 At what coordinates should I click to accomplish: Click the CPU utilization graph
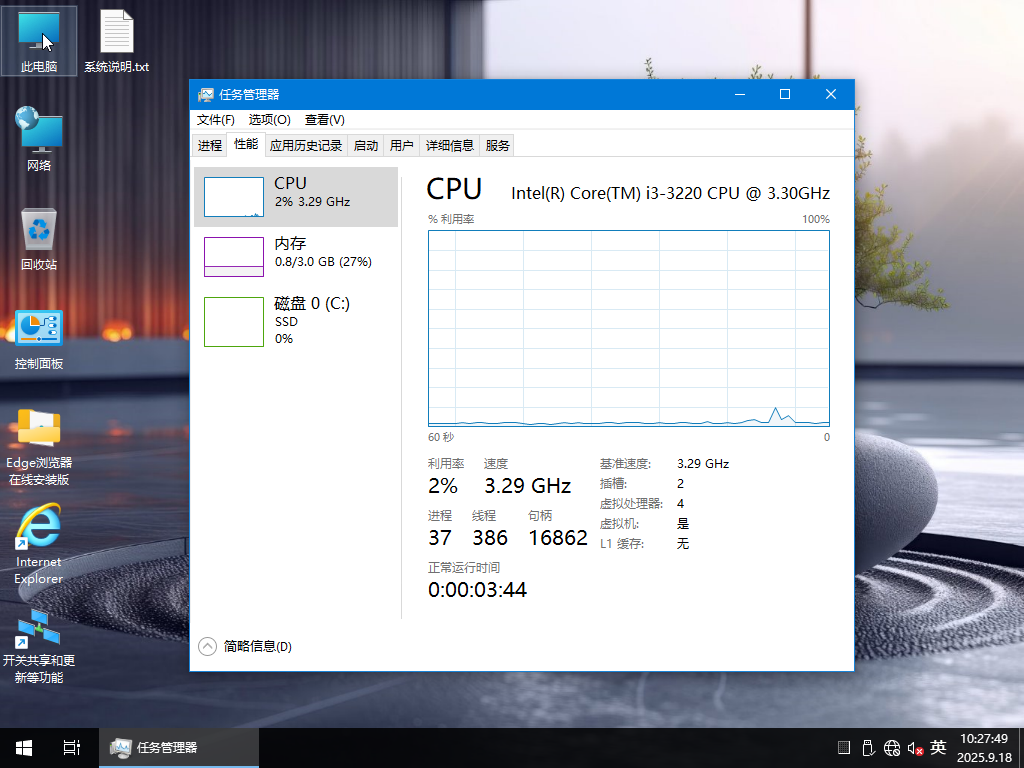pos(629,328)
